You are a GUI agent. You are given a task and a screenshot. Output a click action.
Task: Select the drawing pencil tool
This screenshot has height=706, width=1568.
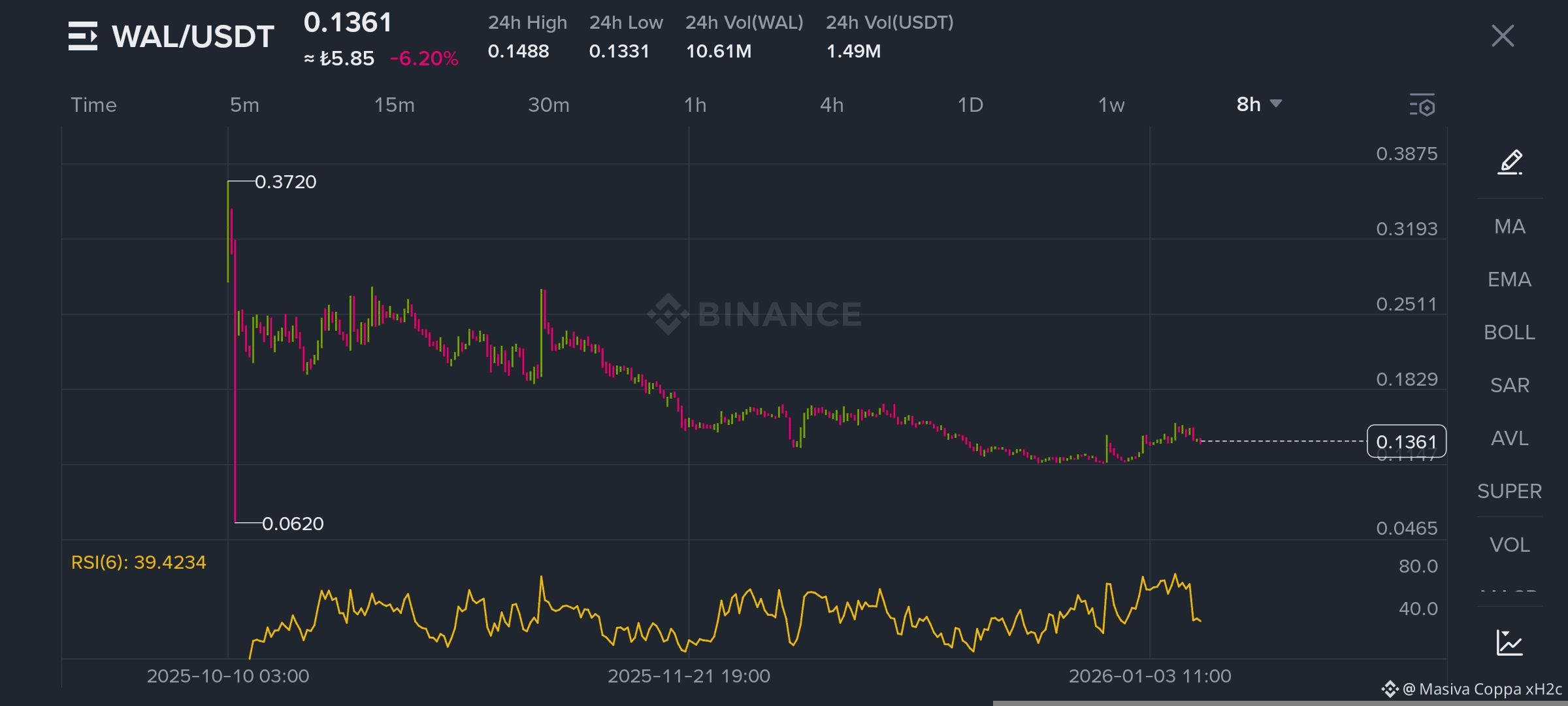pos(1510,162)
